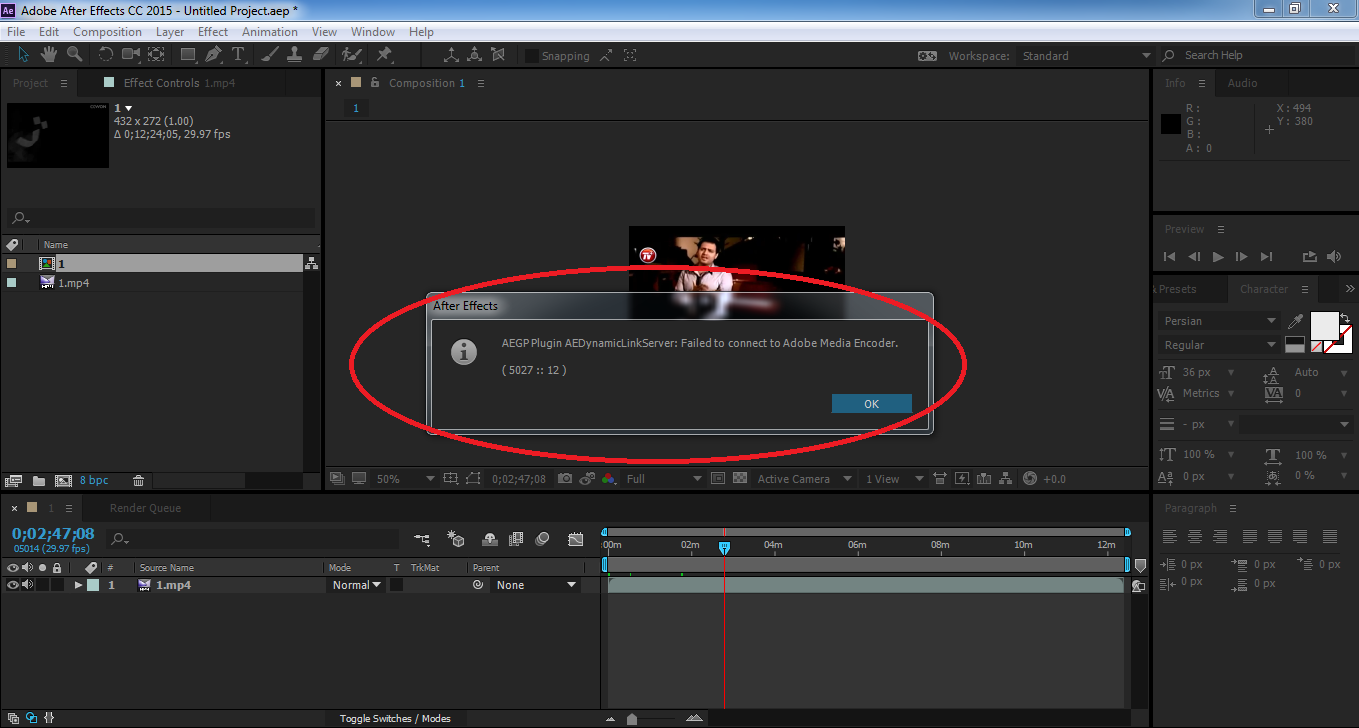This screenshot has height=728, width=1359.
Task: Toggle the Composition viewer lock icon
Action: click(x=375, y=83)
